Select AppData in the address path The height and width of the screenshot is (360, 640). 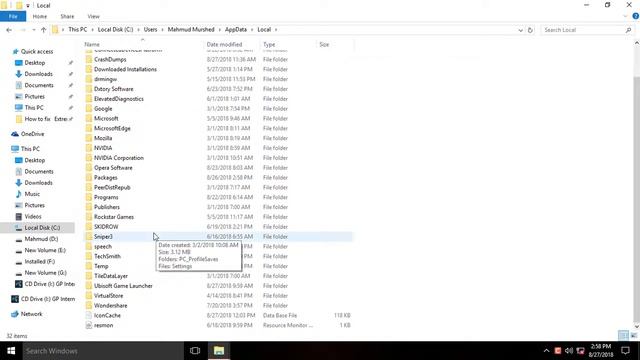click(x=236, y=29)
